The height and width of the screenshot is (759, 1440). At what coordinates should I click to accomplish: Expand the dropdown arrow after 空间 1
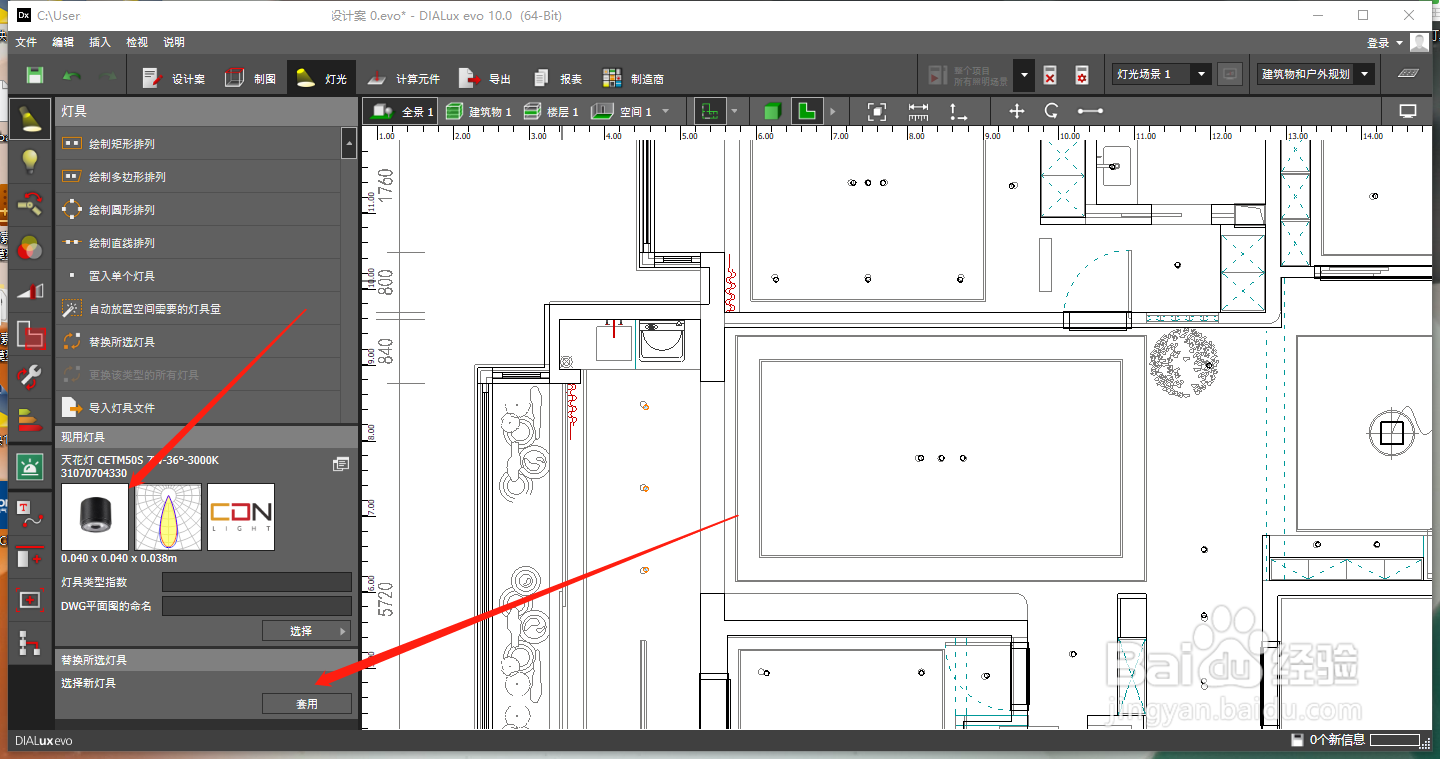pyautogui.click(x=664, y=112)
